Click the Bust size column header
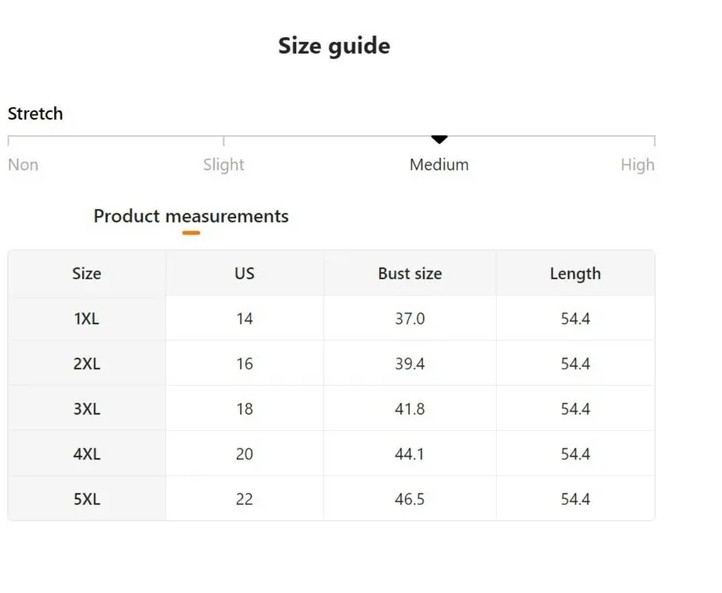Image resolution: width=722 pixels, height=593 pixels. [x=410, y=273]
